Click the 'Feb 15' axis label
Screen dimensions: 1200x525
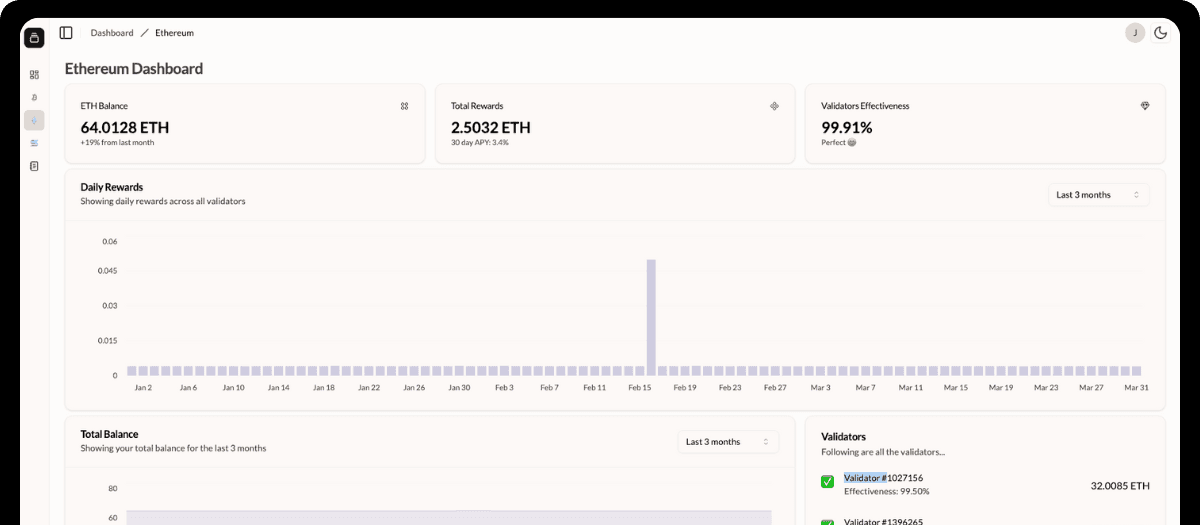tap(640, 387)
